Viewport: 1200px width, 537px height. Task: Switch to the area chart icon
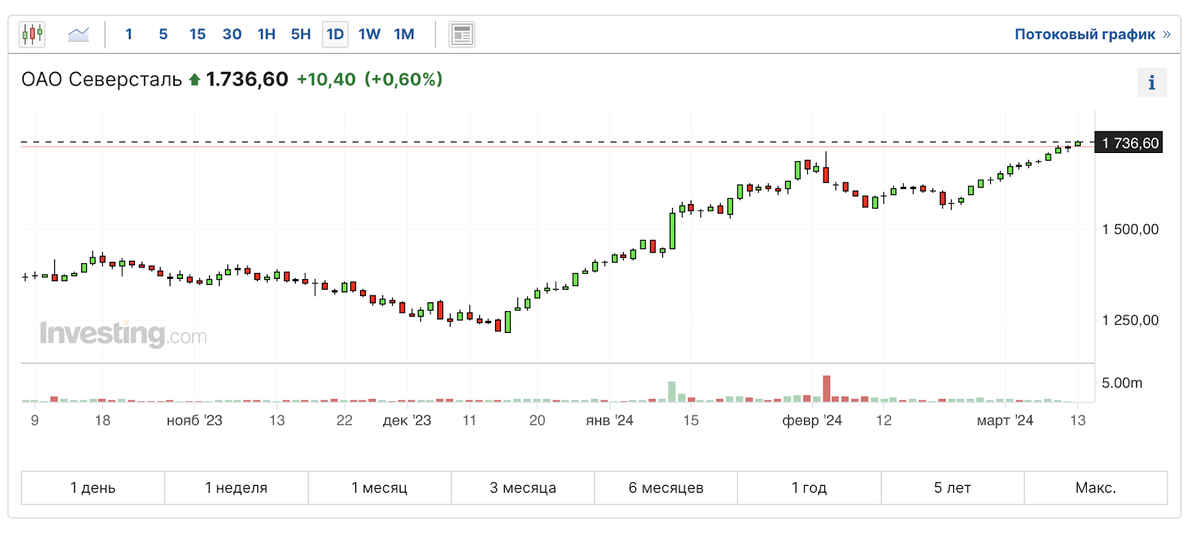tap(79, 34)
